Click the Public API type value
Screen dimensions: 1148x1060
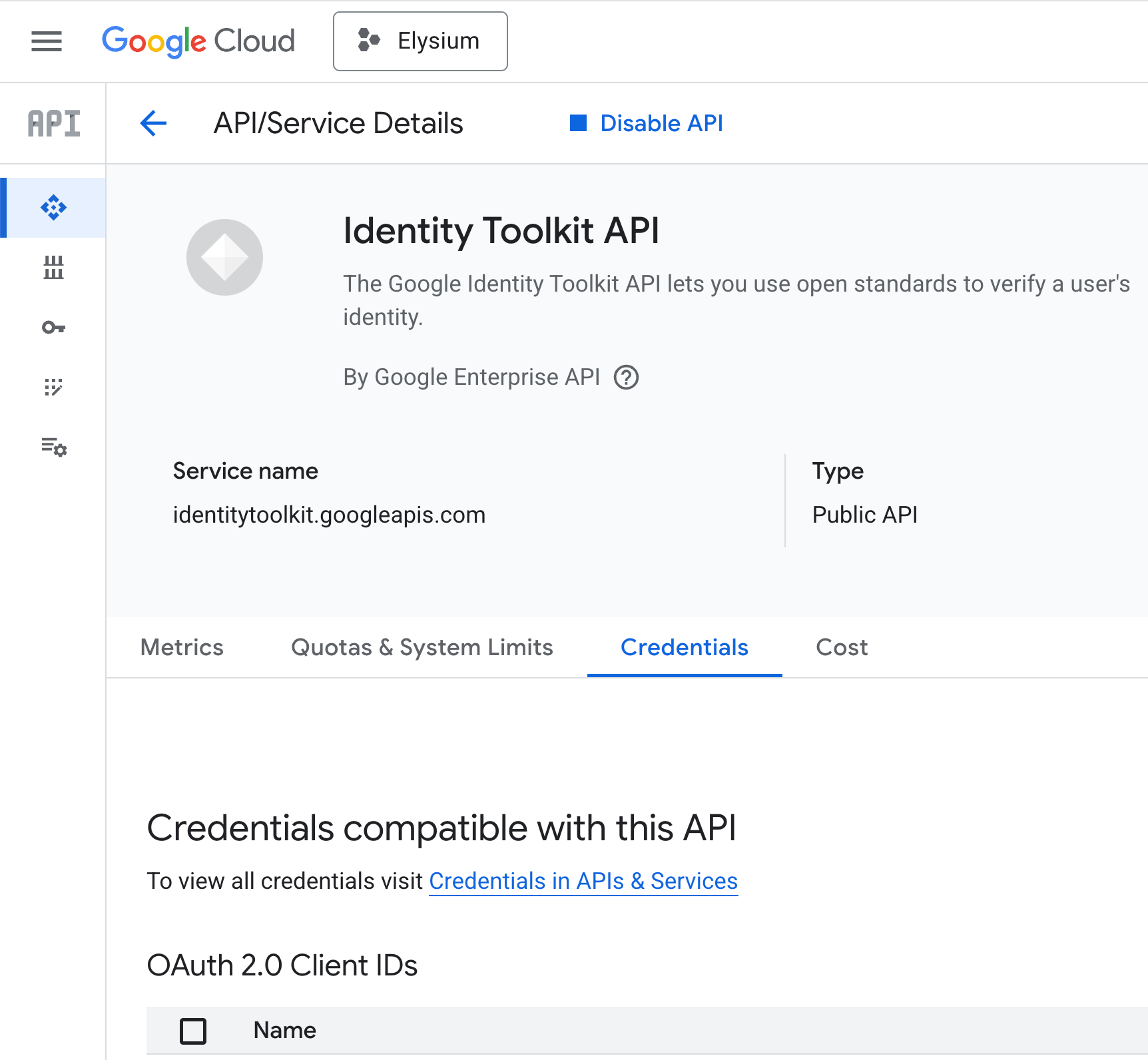click(865, 515)
